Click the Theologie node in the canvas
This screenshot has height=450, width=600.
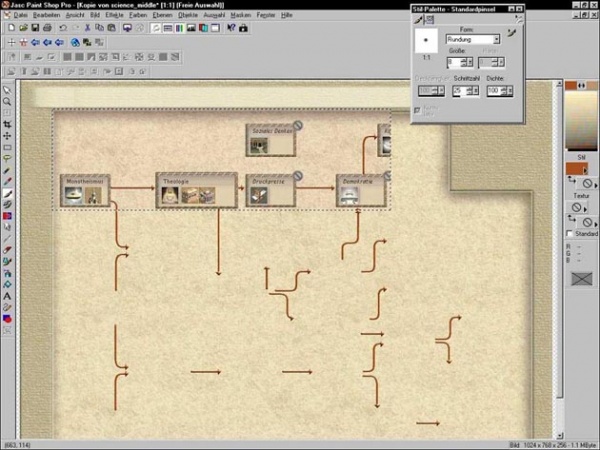(196, 190)
